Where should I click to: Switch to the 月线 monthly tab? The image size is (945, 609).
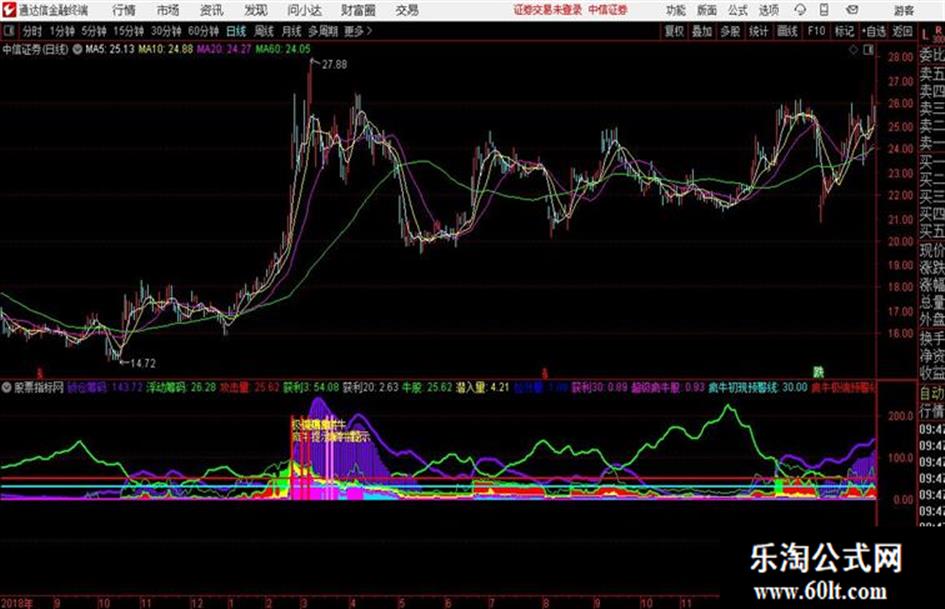click(x=291, y=31)
